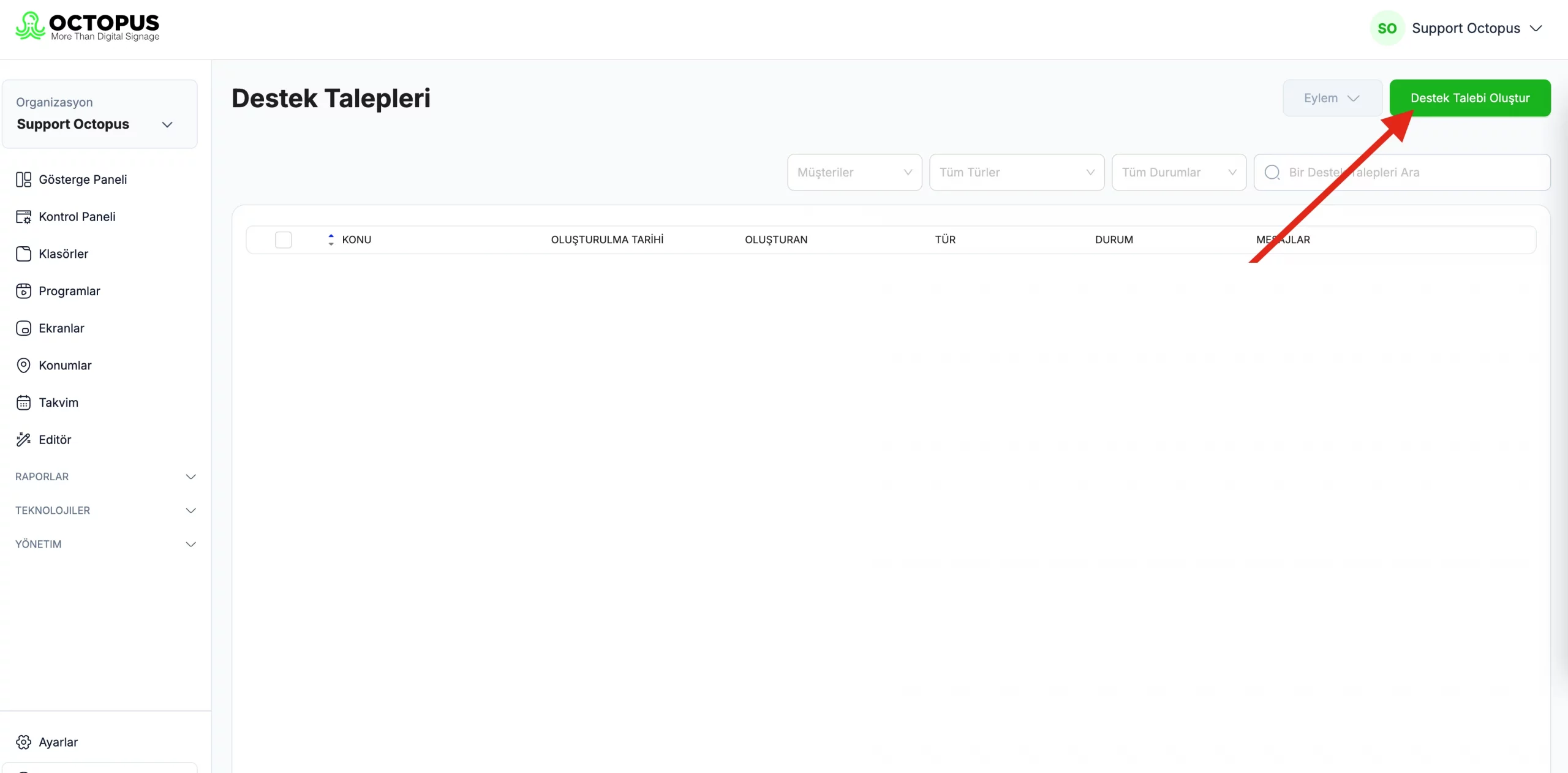Expand the TEKNOLOJILER section

105,510
